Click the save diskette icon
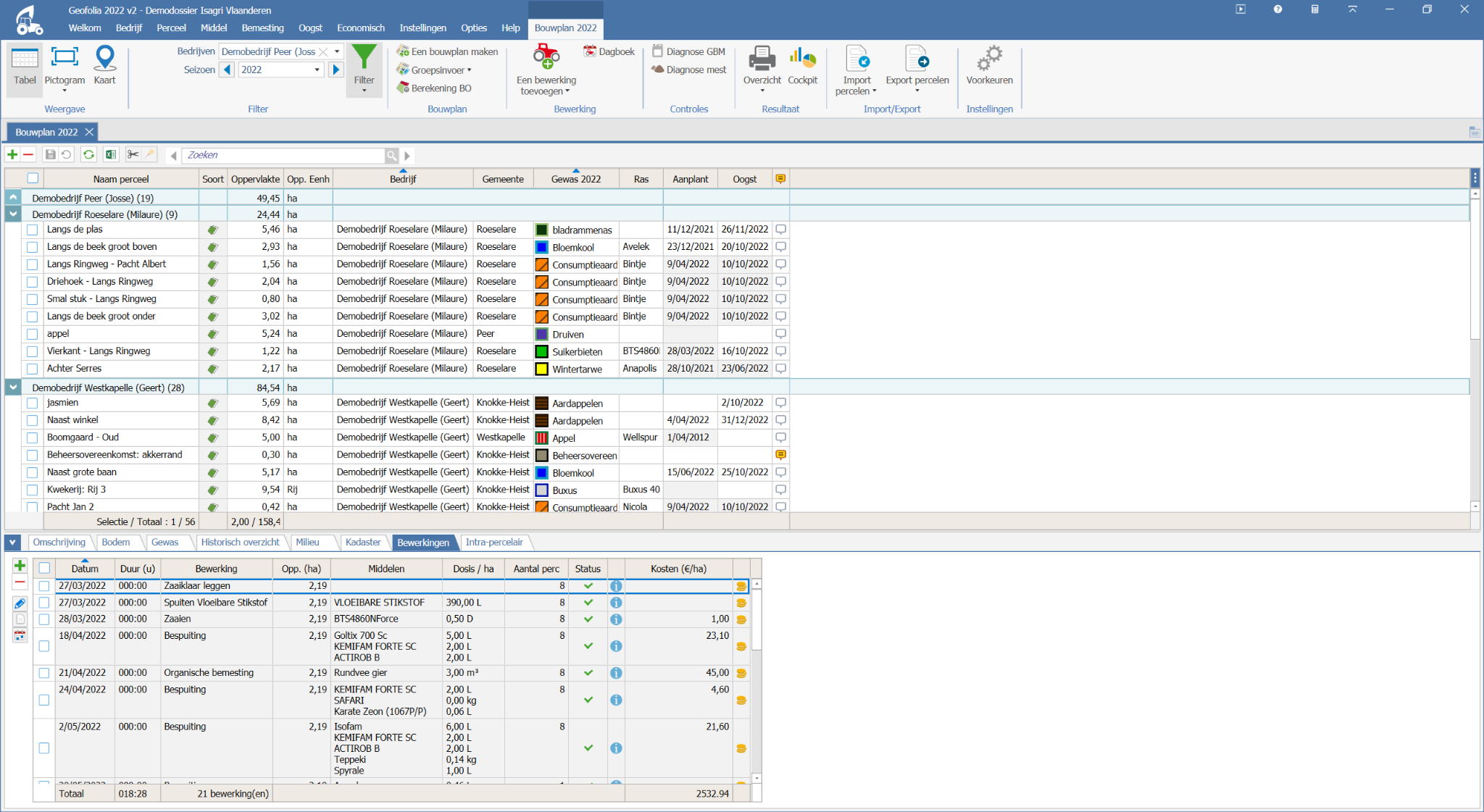The width and height of the screenshot is (1484, 812). (50, 154)
